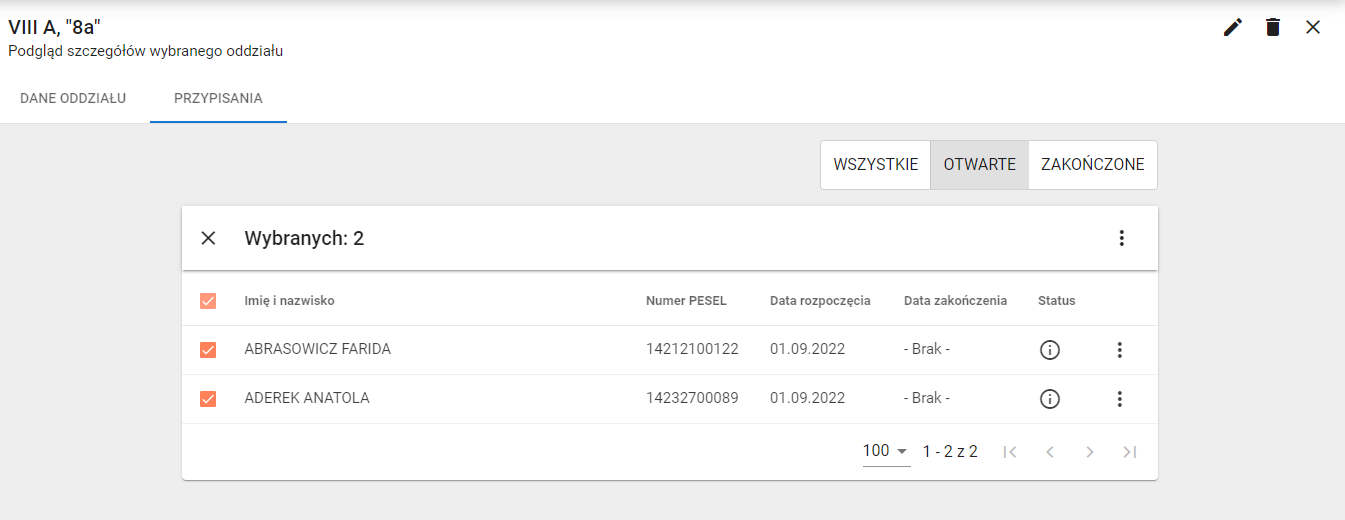Select the OTWARTE filter button

click(x=979, y=165)
